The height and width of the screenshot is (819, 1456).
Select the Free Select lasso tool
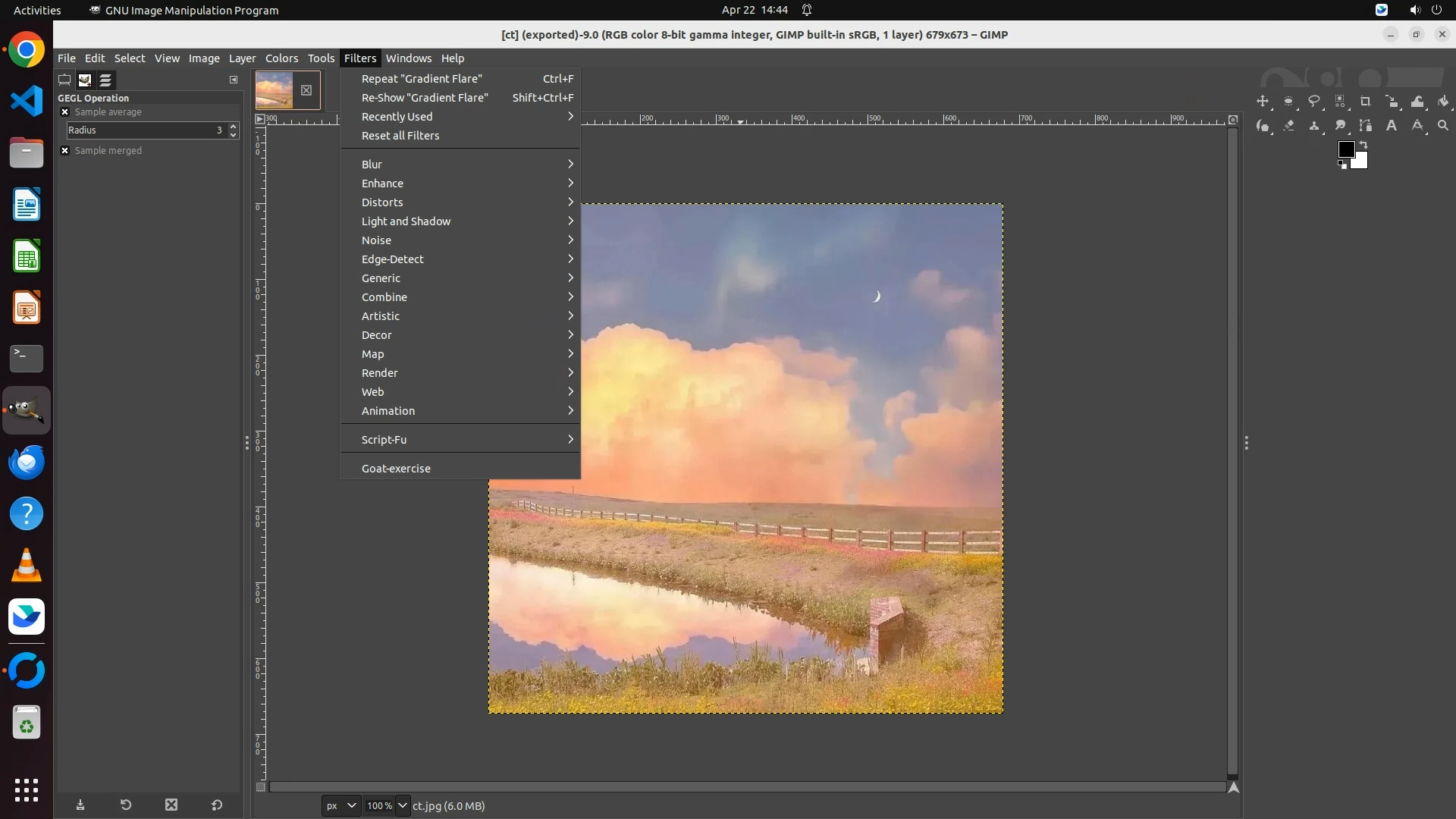click(1314, 102)
